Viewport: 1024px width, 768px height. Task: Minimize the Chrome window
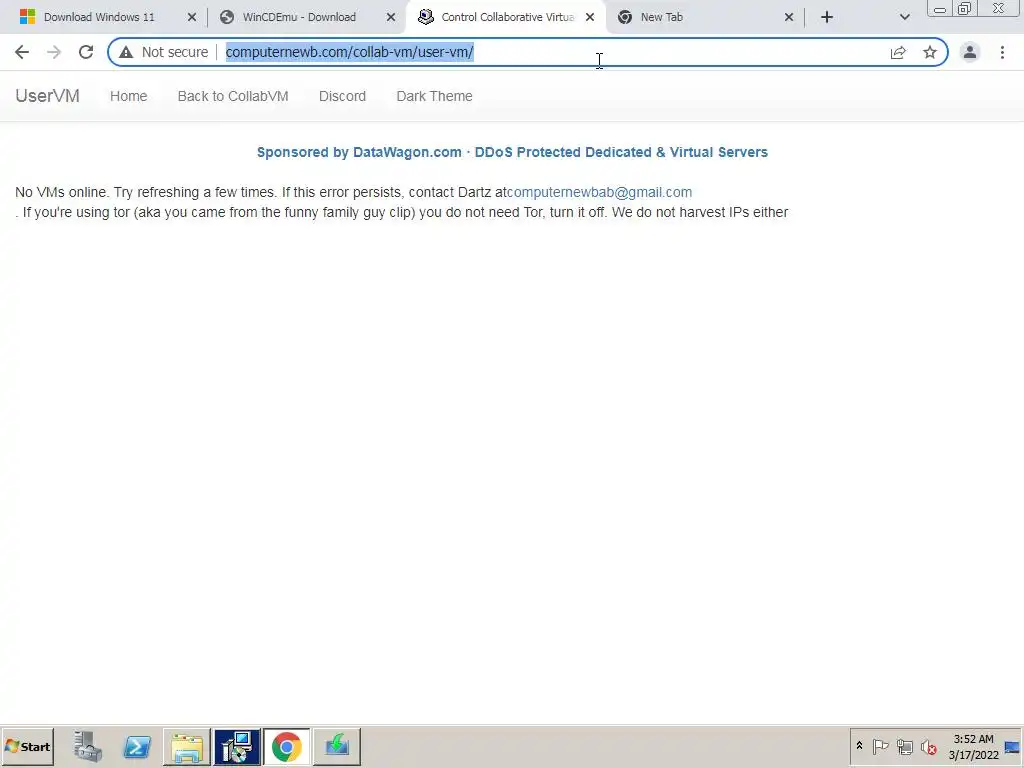click(x=940, y=9)
